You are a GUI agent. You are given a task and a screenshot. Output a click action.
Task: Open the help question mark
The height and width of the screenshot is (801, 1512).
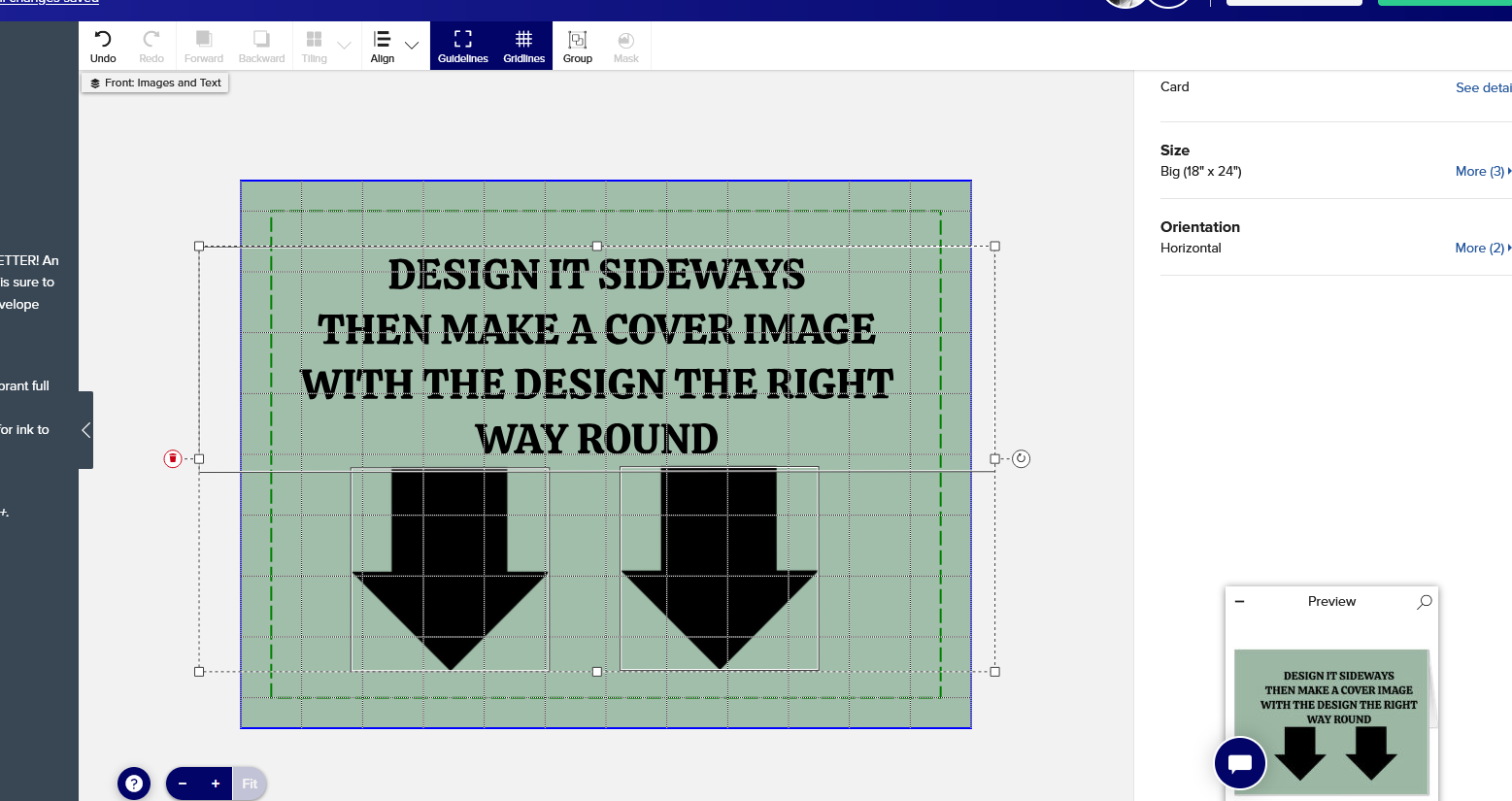click(x=134, y=784)
